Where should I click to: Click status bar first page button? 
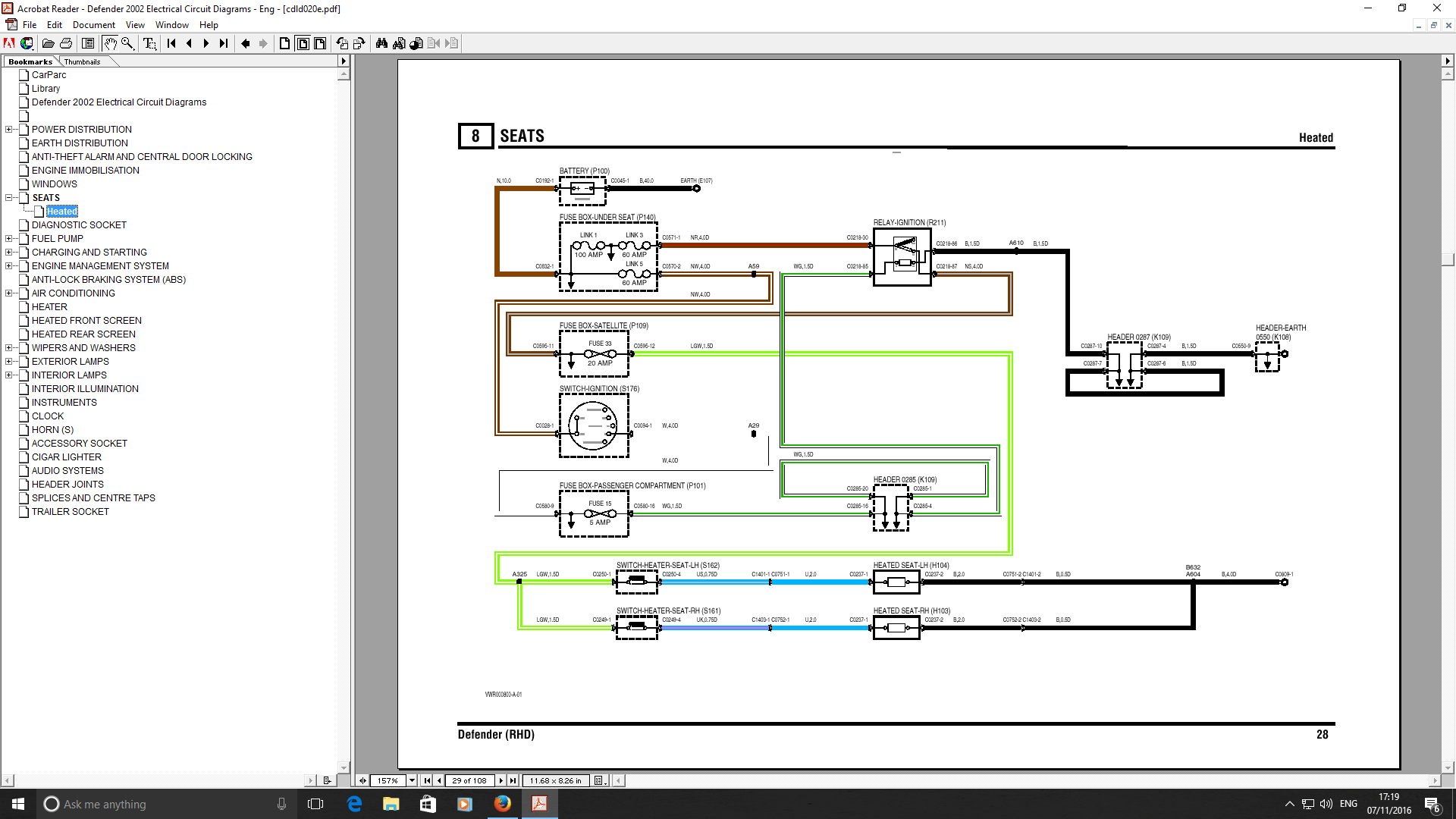(427, 780)
